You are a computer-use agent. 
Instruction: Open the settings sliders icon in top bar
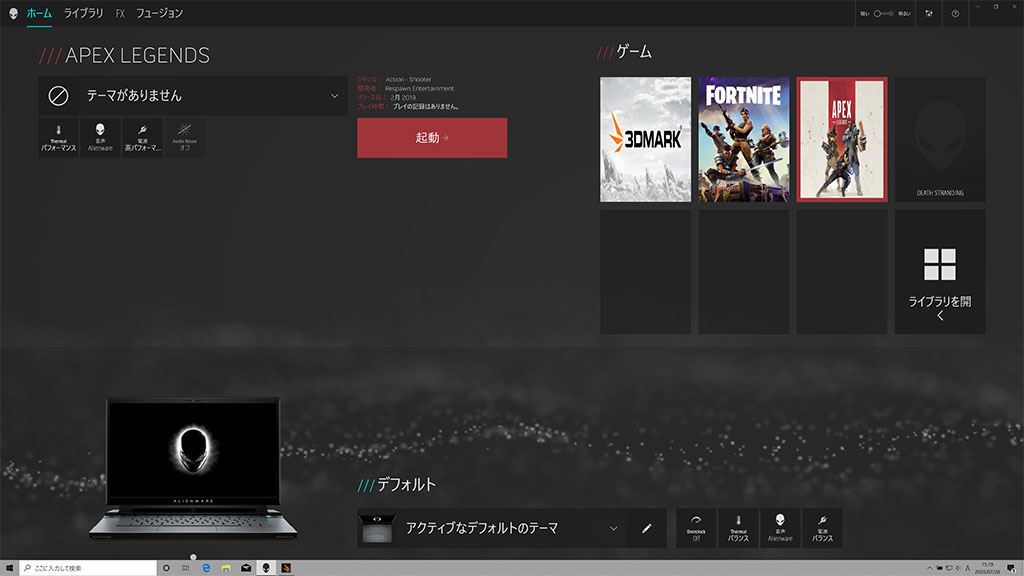(929, 13)
